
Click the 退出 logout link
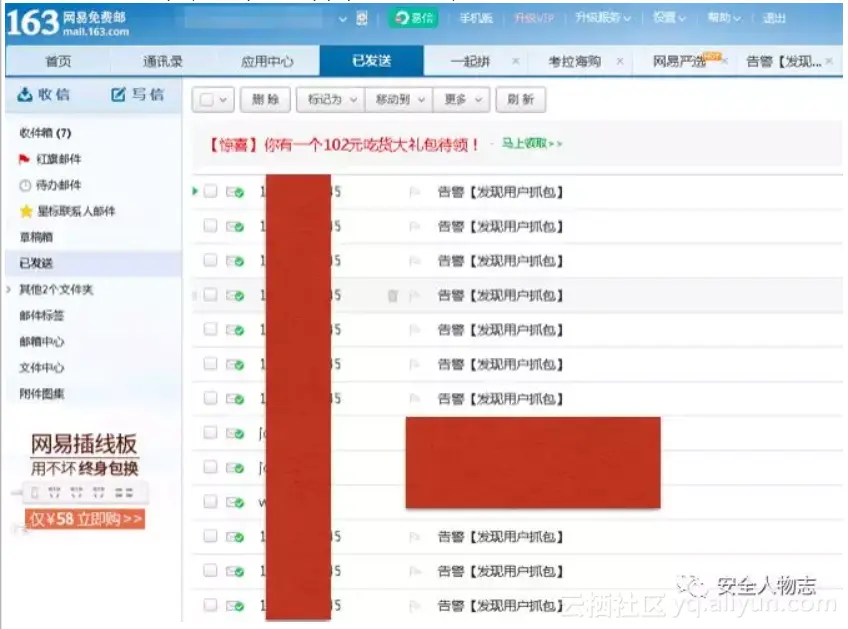click(774, 18)
